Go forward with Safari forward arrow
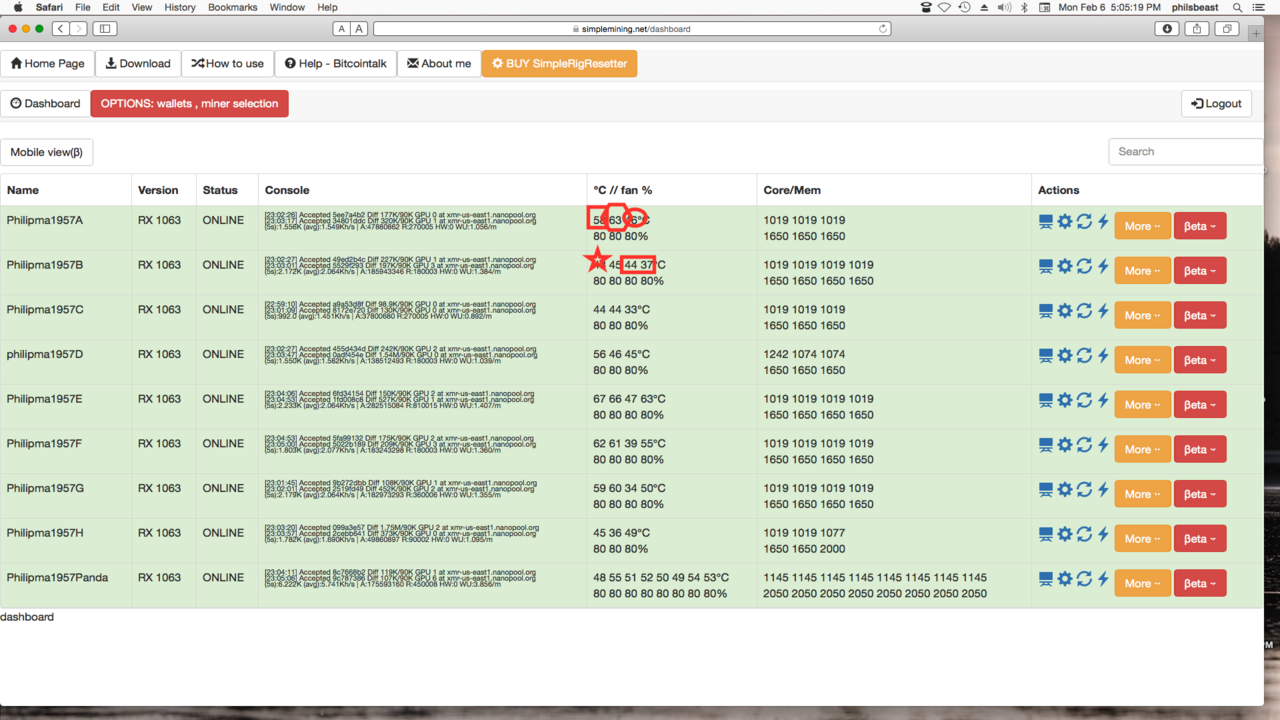Viewport: 1280px width, 720px height. 79,29
